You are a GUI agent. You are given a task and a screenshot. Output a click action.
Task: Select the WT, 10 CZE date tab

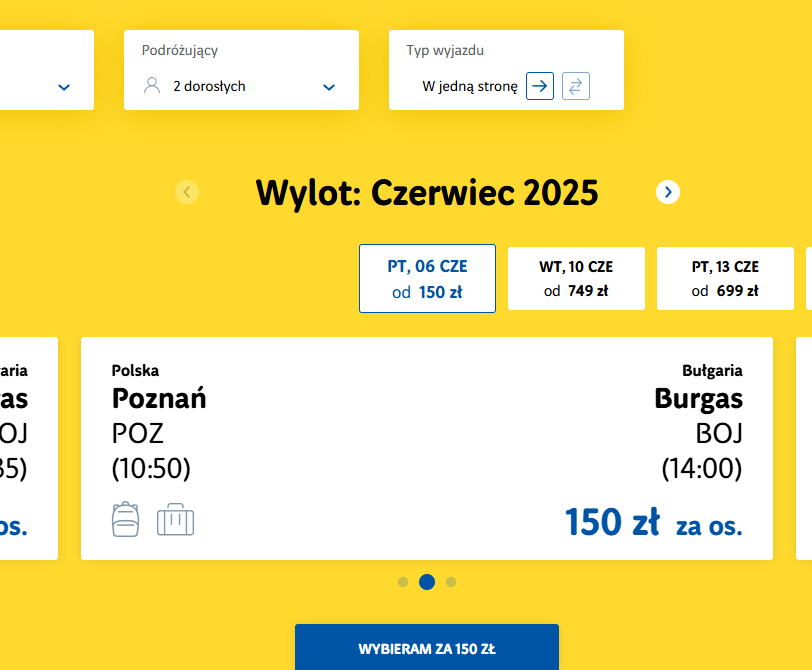tap(576, 279)
